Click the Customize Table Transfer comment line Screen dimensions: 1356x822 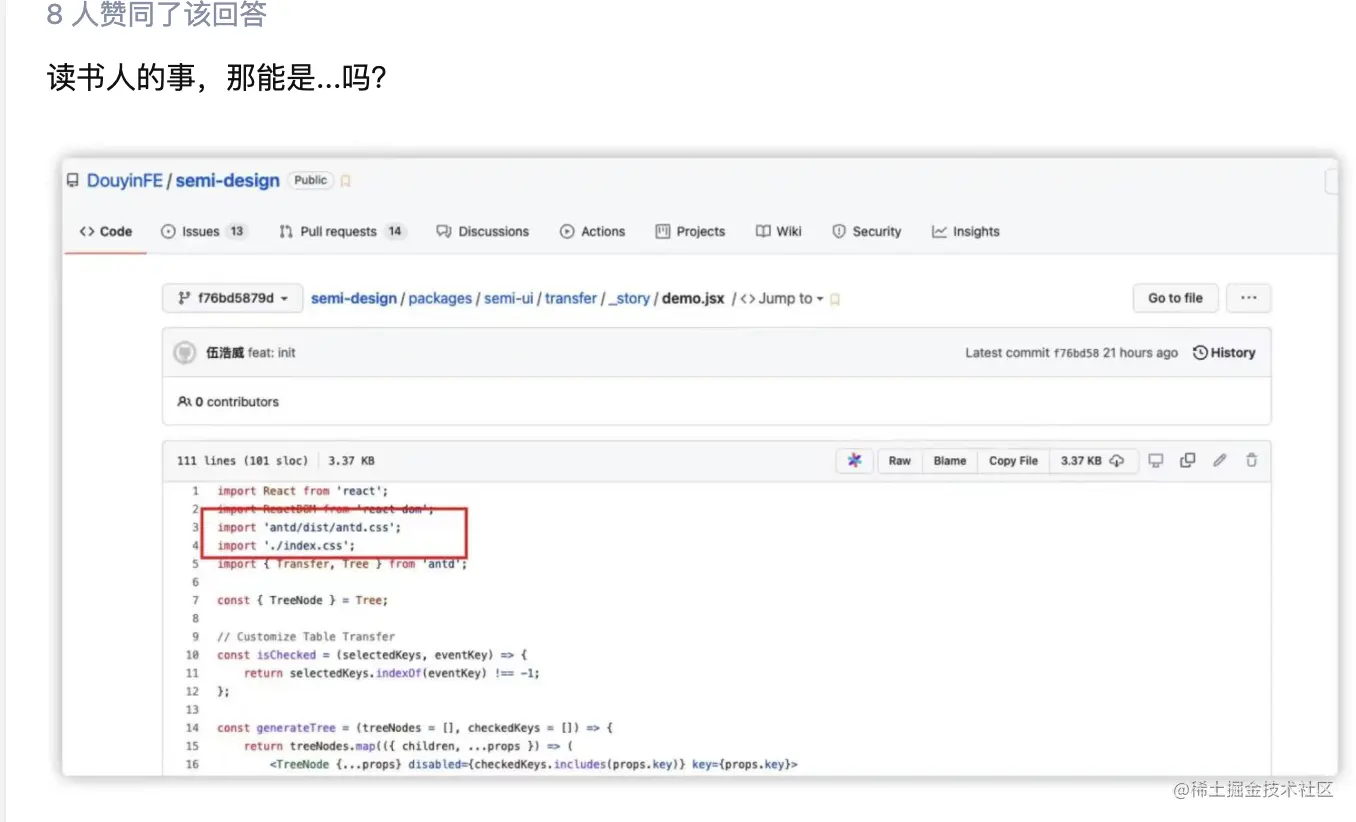306,636
